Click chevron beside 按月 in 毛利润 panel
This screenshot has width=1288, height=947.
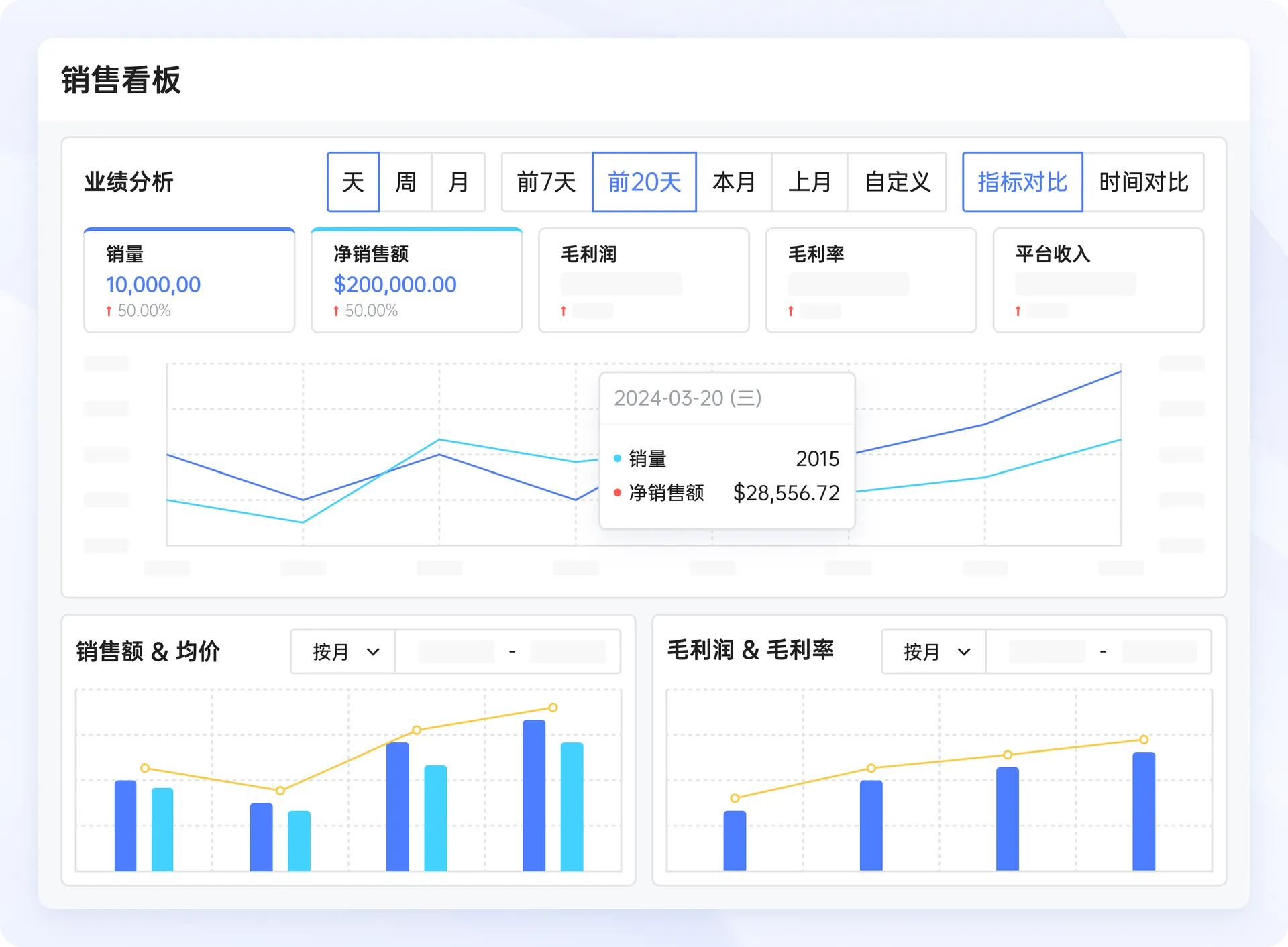964,652
